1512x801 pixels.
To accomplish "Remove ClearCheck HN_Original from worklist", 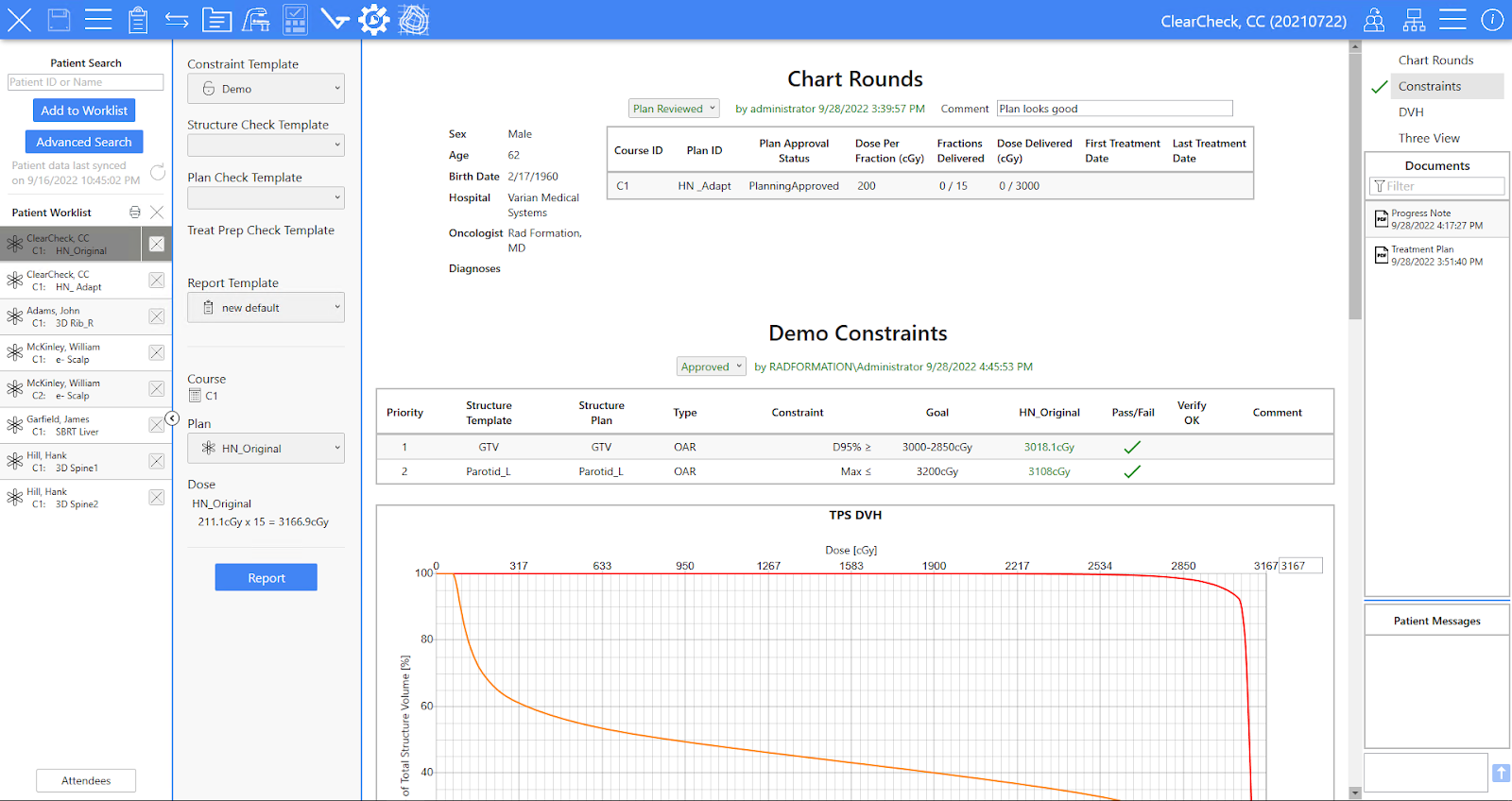I will (x=157, y=244).
